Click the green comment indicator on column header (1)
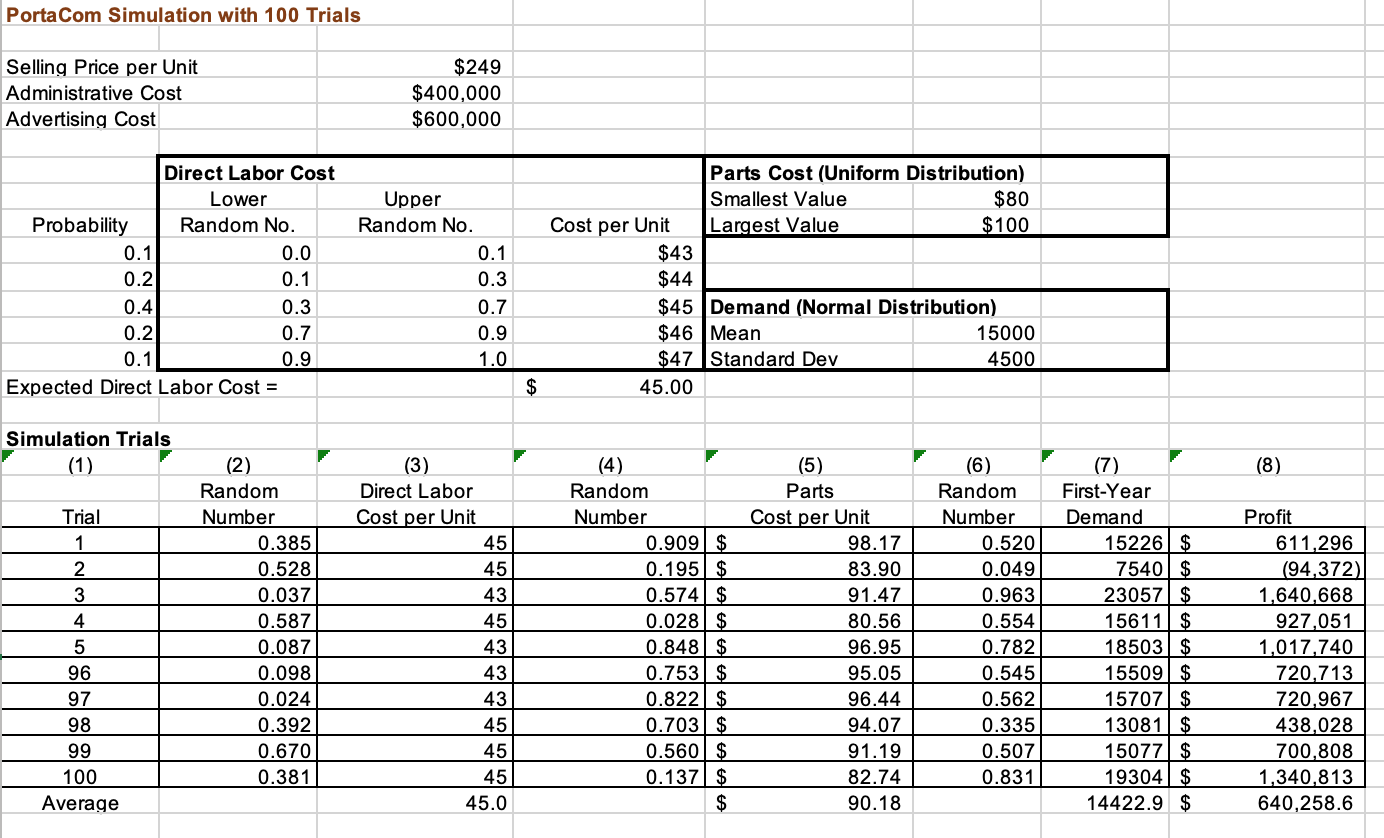The width and height of the screenshot is (1384, 838). (6, 457)
